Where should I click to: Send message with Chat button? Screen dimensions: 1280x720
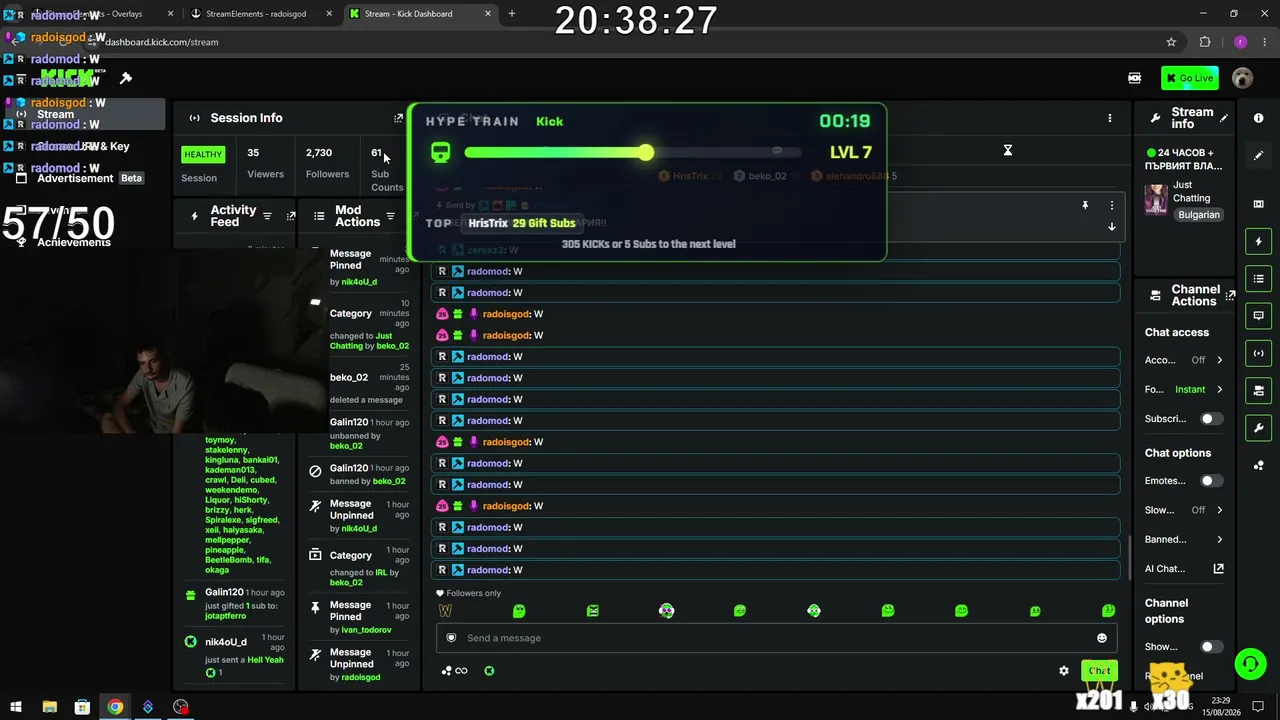pos(1099,671)
